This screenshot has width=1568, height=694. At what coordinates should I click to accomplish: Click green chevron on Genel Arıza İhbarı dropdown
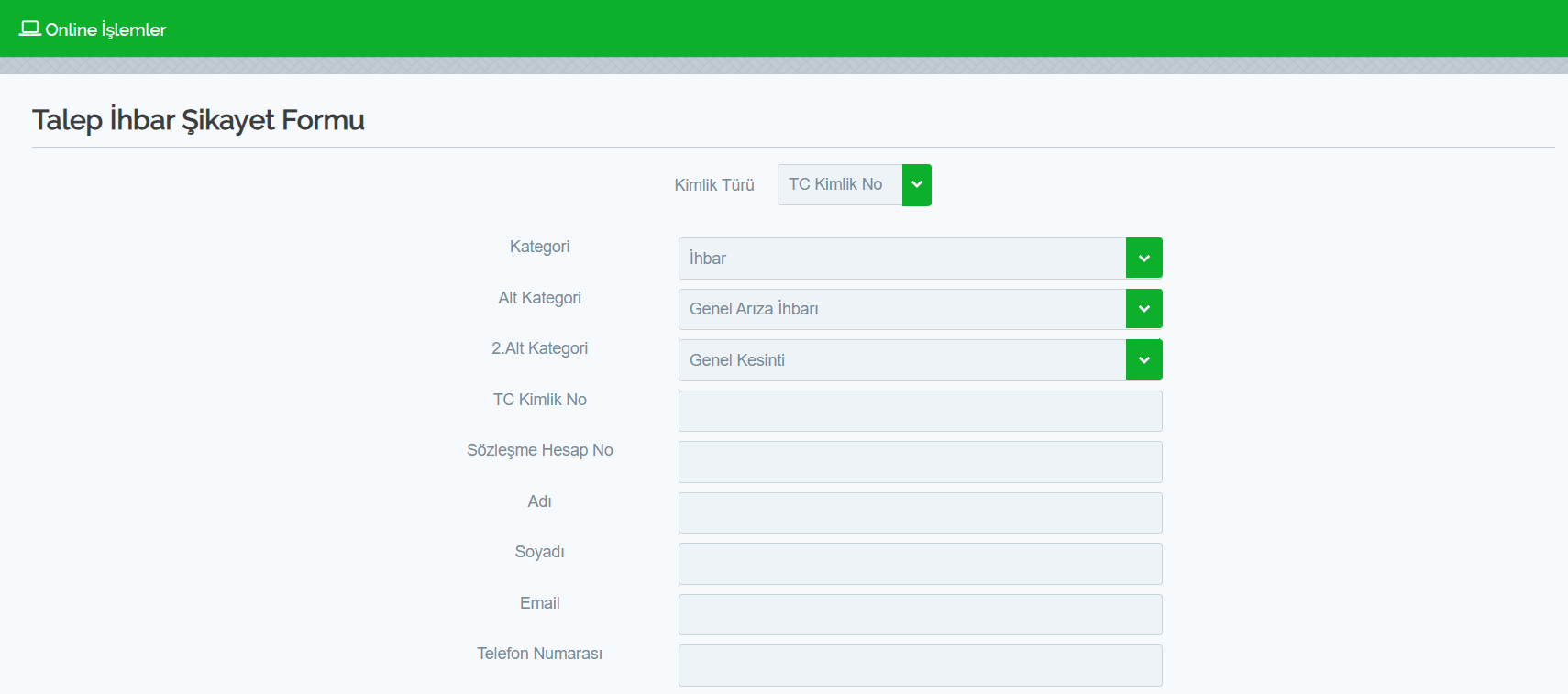click(x=1143, y=309)
